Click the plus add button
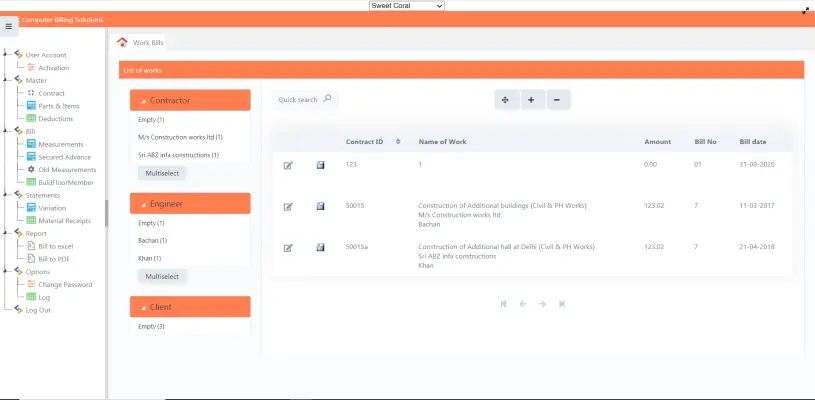 coord(532,100)
